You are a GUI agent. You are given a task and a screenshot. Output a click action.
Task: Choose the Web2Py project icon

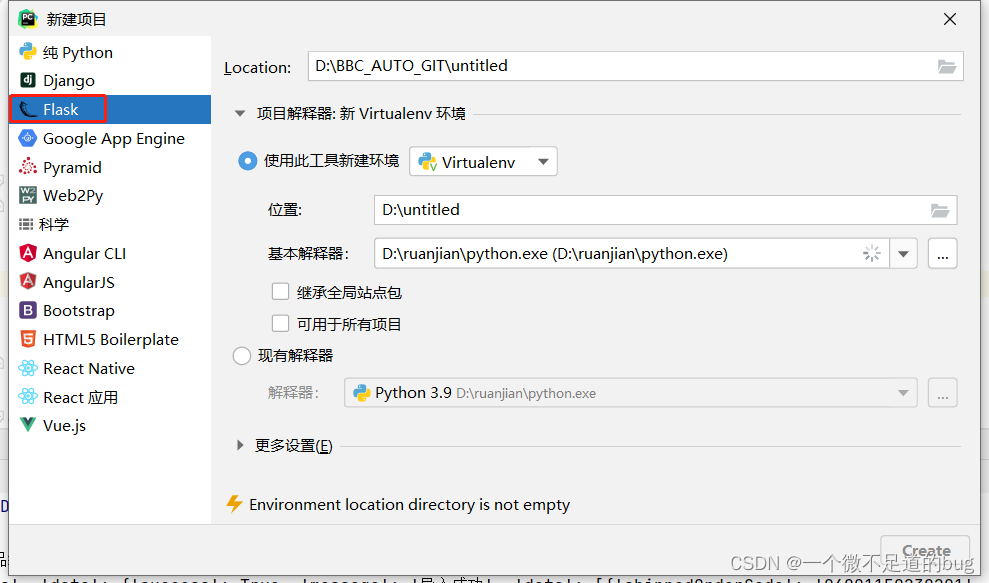point(28,196)
